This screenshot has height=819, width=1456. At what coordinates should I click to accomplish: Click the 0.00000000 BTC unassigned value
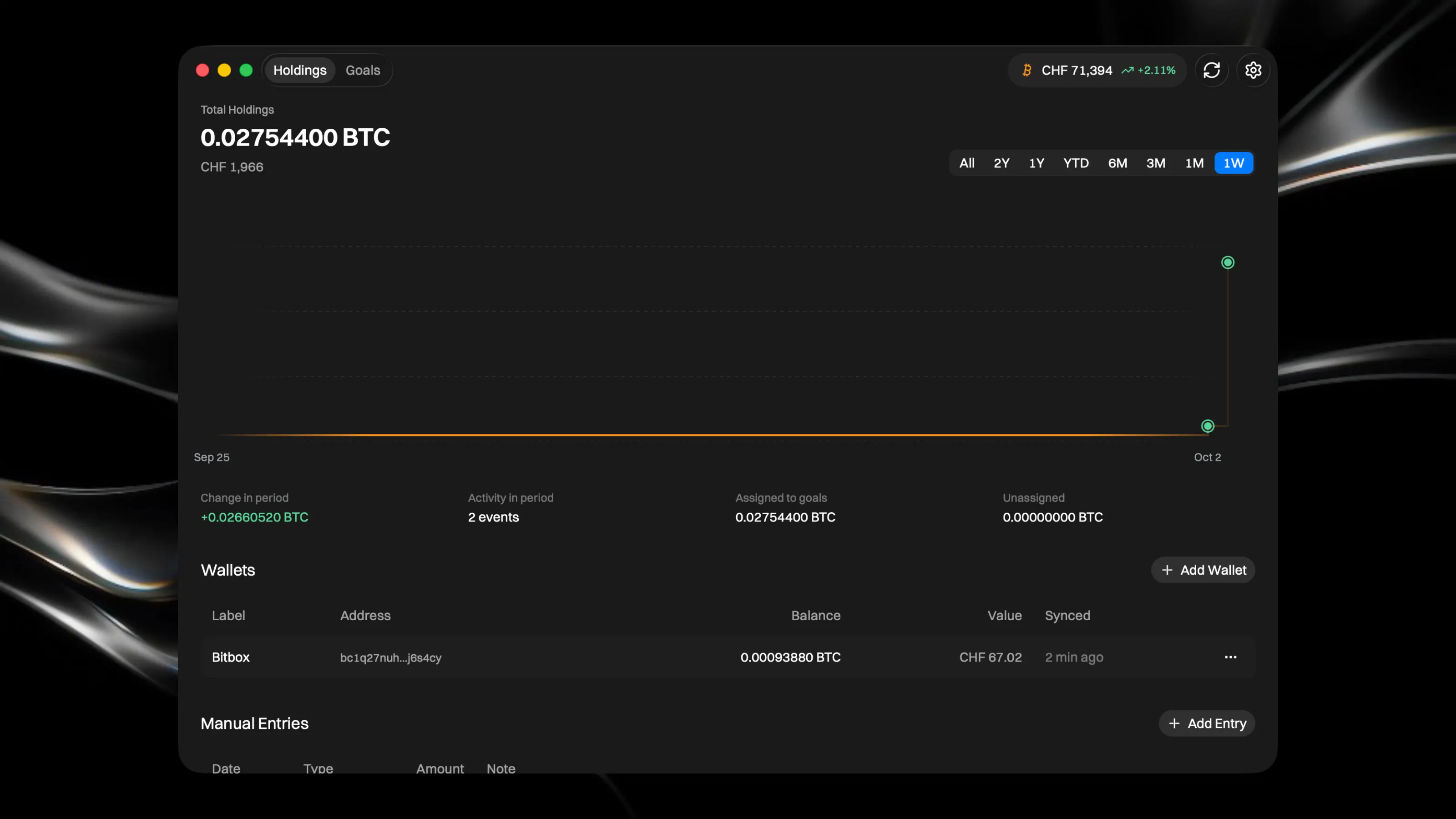click(x=1052, y=517)
